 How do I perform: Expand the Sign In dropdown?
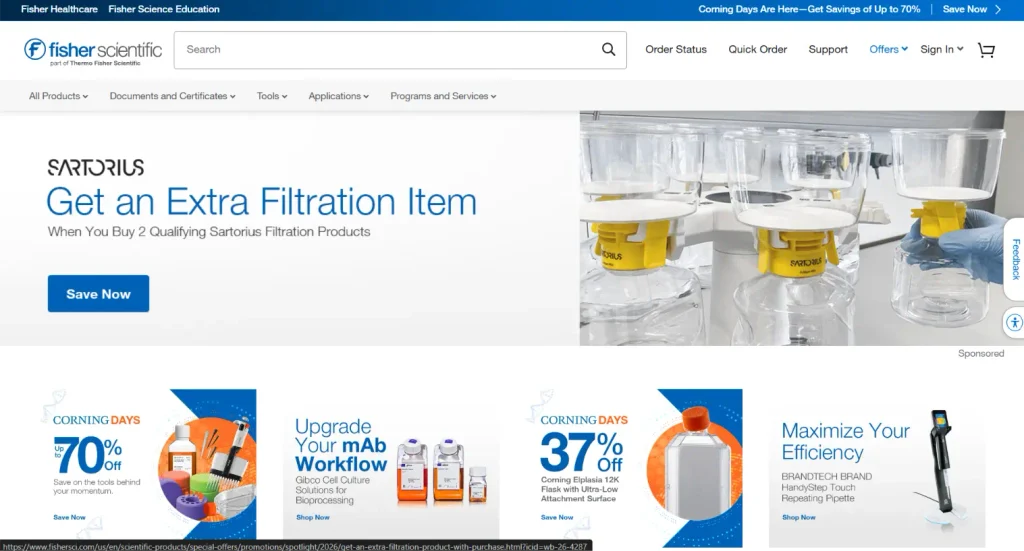(942, 50)
